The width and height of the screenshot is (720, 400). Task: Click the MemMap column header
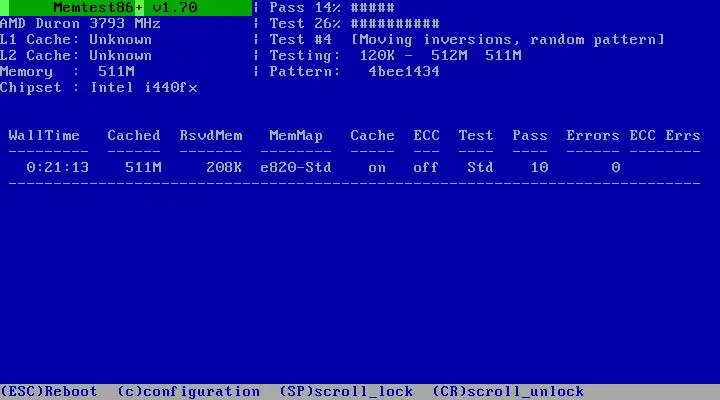[x=296, y=135]
